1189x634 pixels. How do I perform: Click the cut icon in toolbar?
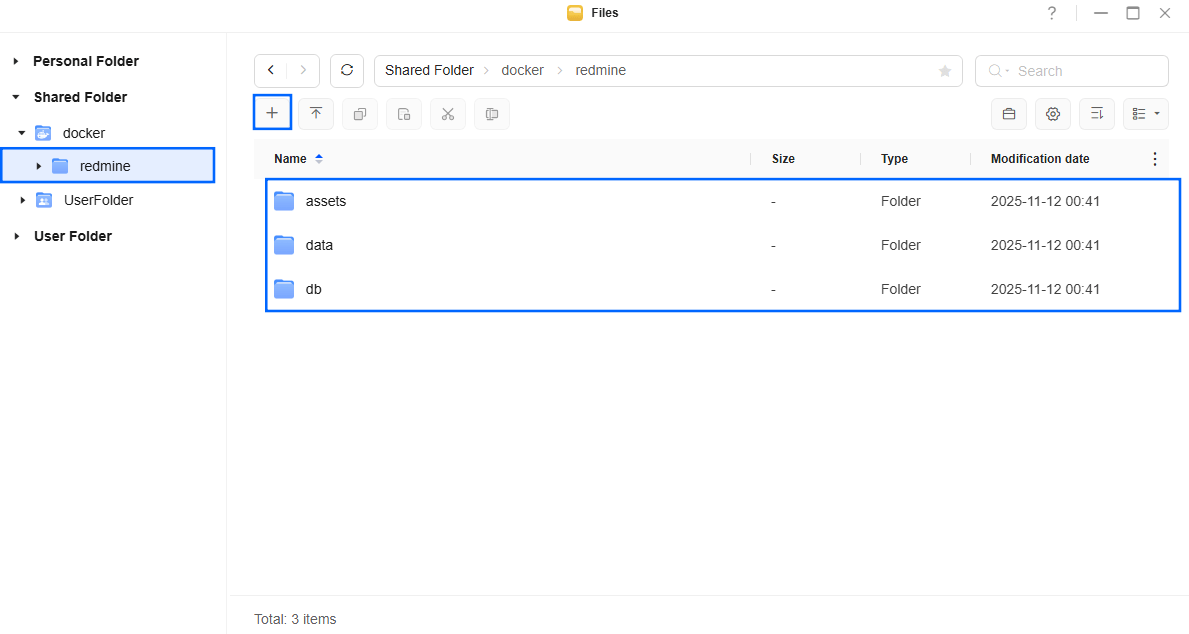click(447, 113)
